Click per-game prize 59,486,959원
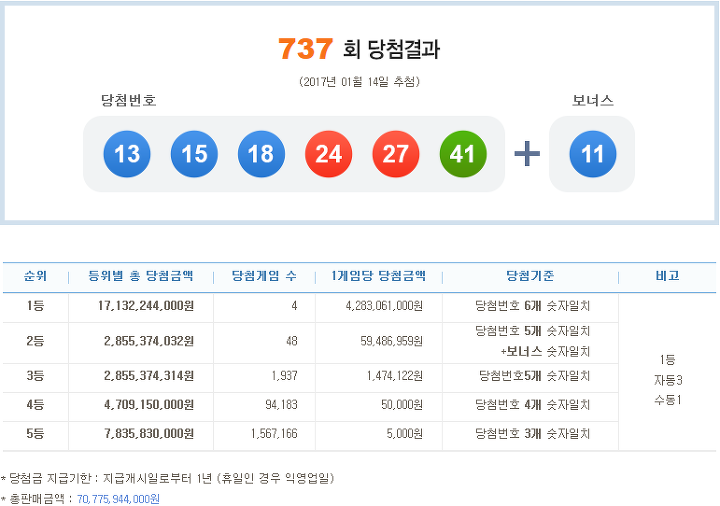 click(391, 341)
